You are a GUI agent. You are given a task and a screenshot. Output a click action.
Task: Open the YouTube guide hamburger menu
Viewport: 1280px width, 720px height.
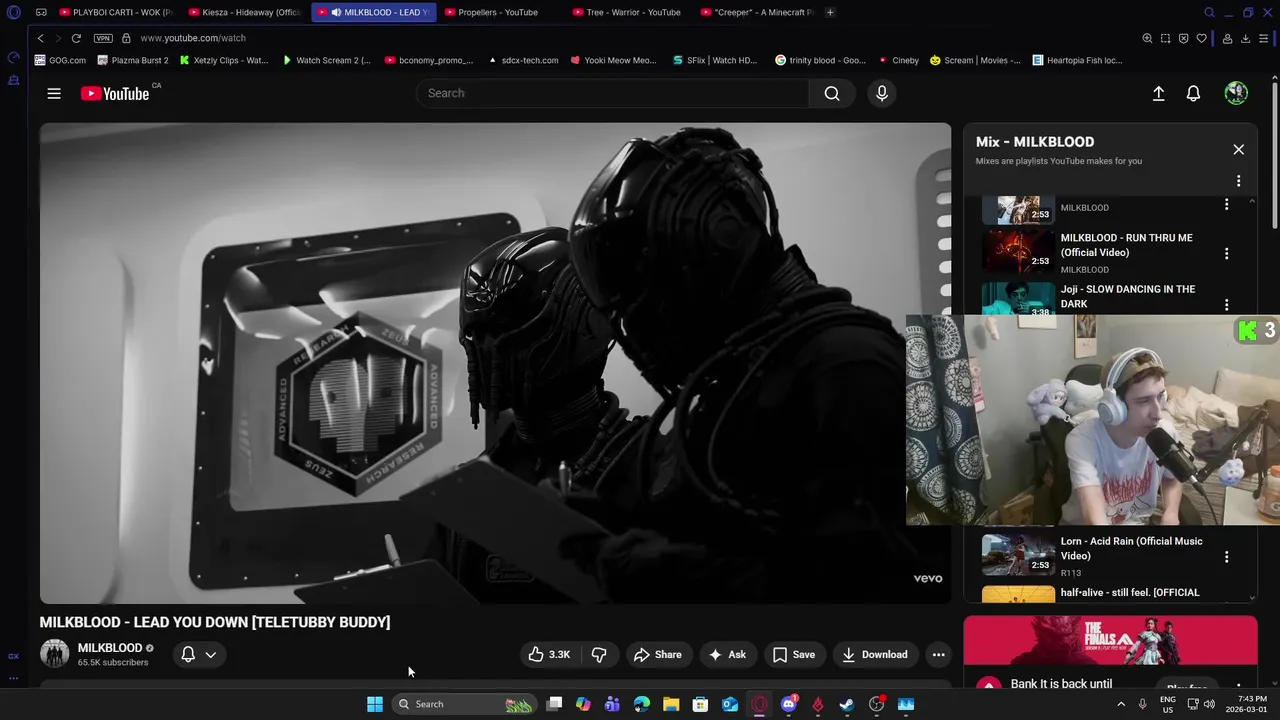[x=54, y=93]
